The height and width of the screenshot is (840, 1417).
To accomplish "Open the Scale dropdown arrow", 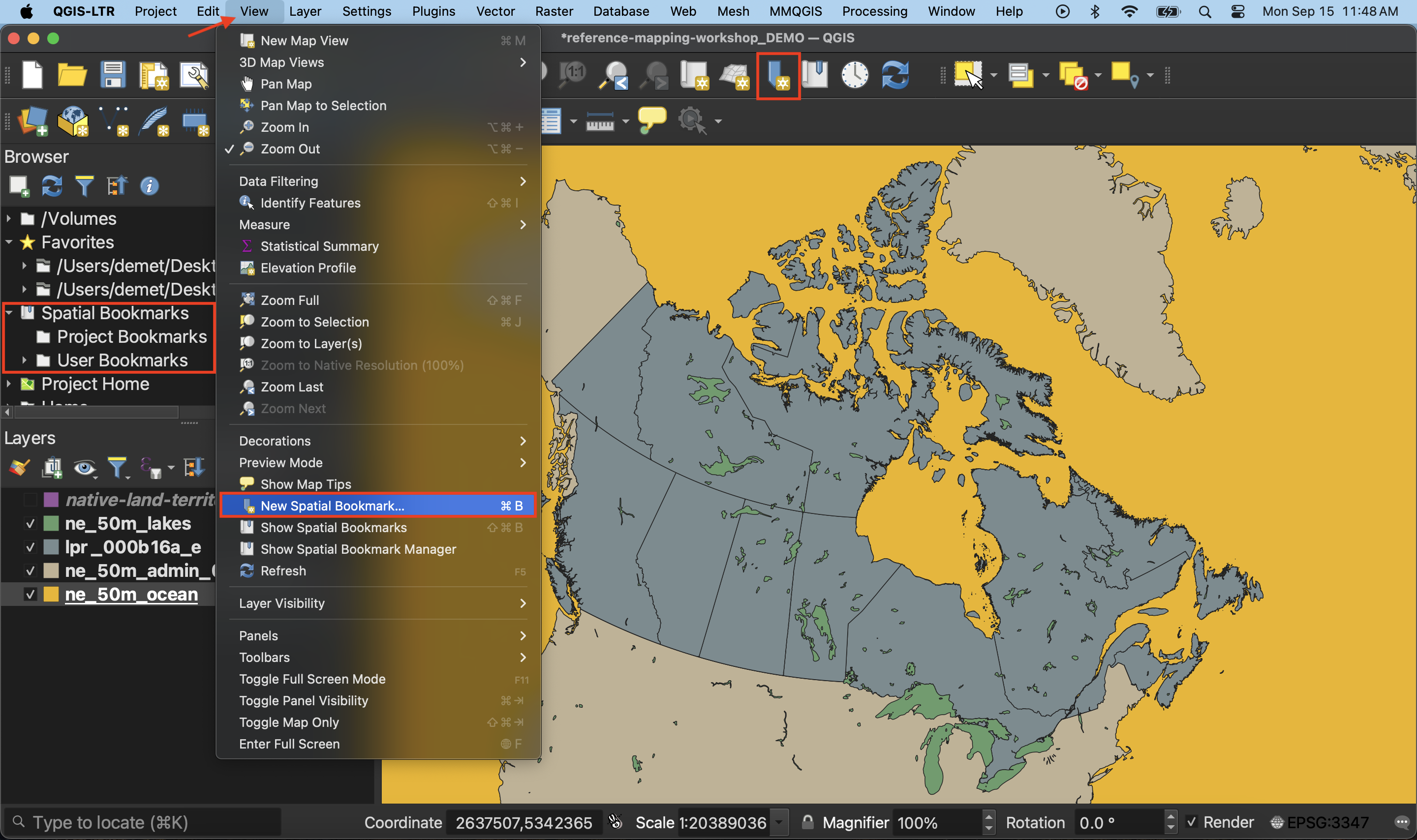I will point(779,822).
